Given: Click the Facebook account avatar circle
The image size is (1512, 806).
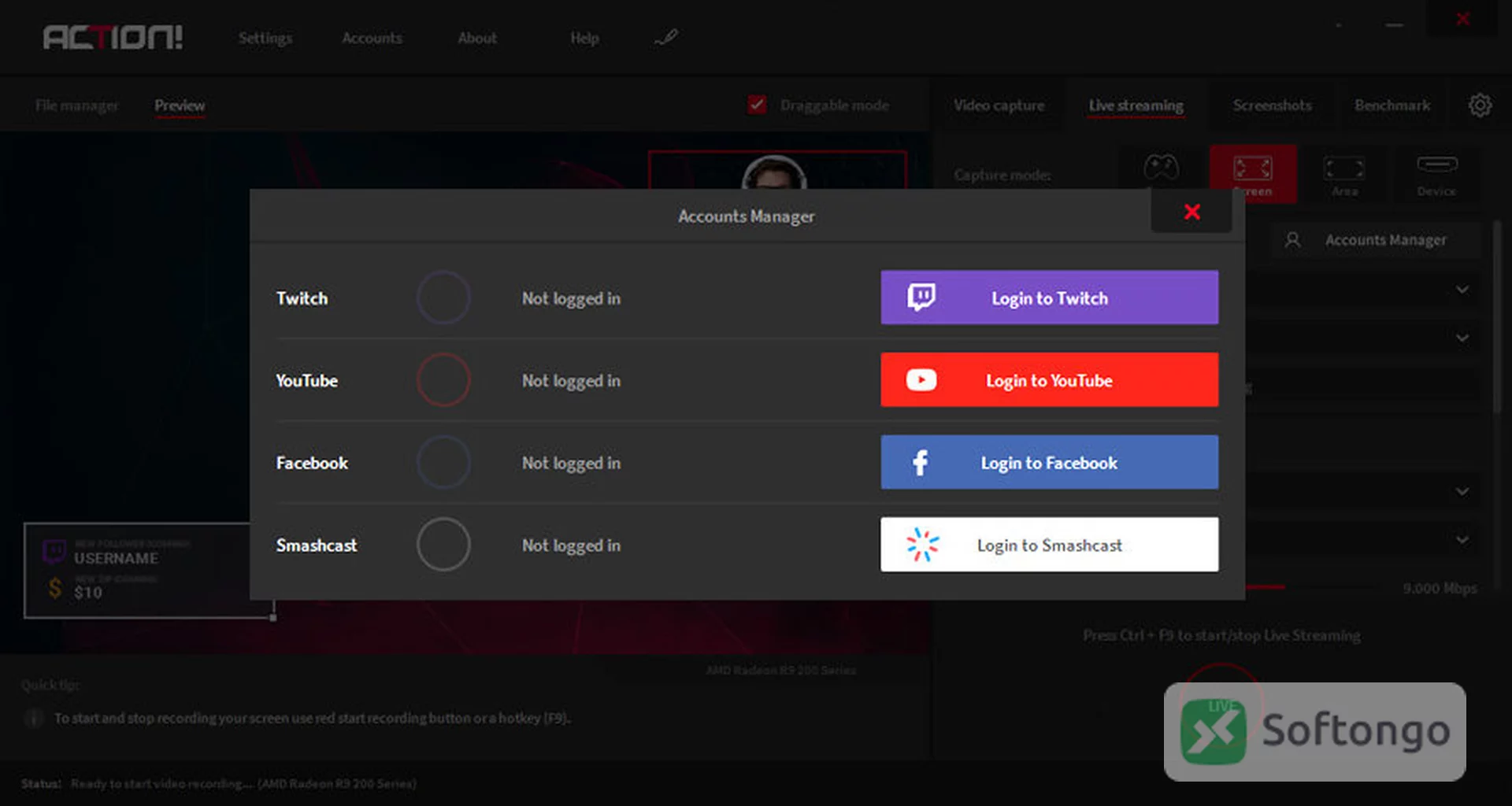Looking at the screenshot, I should 443,462.
